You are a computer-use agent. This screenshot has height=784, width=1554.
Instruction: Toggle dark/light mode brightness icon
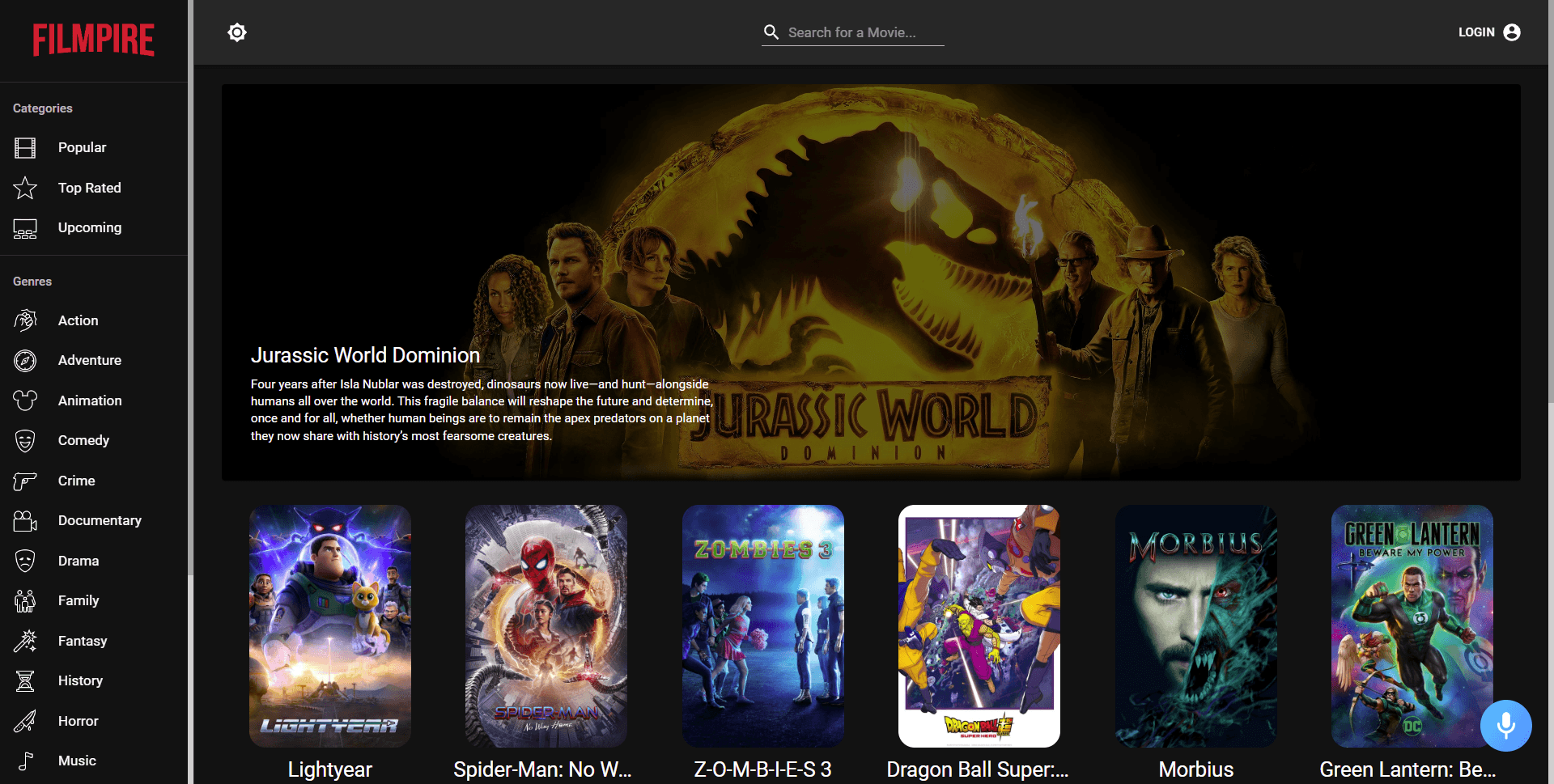point(237,32)
